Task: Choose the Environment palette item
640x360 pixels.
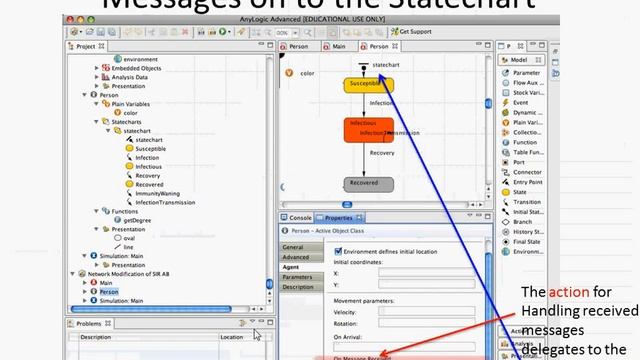Action: coord(523,252)
